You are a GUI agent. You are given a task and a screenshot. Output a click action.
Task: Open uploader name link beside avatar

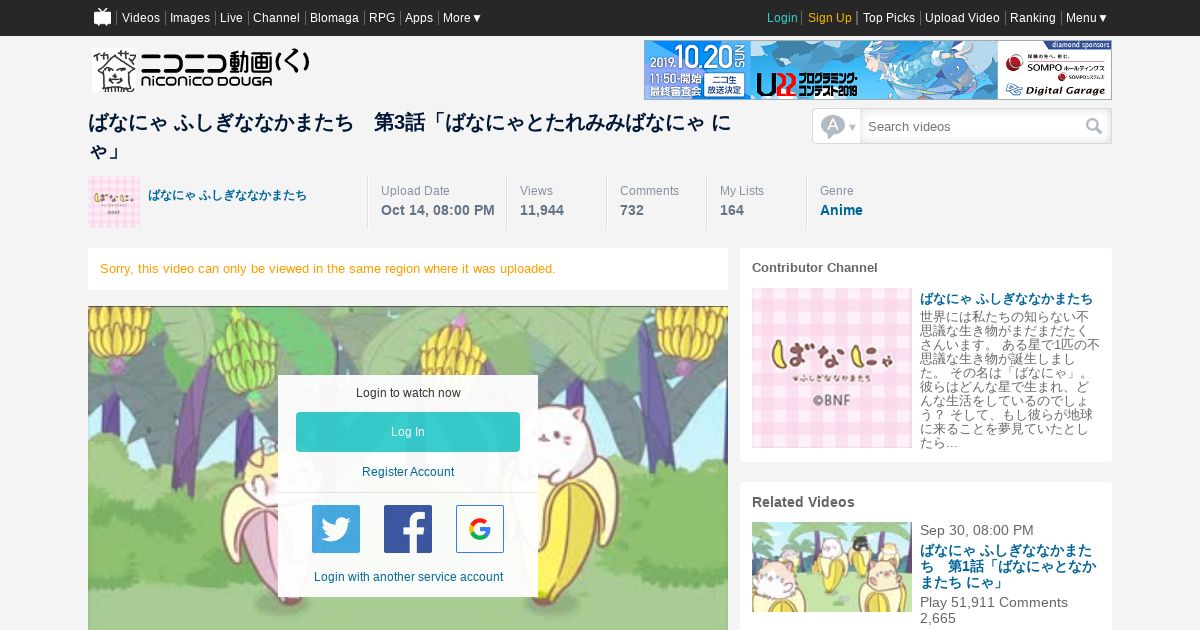click(228, 195)
